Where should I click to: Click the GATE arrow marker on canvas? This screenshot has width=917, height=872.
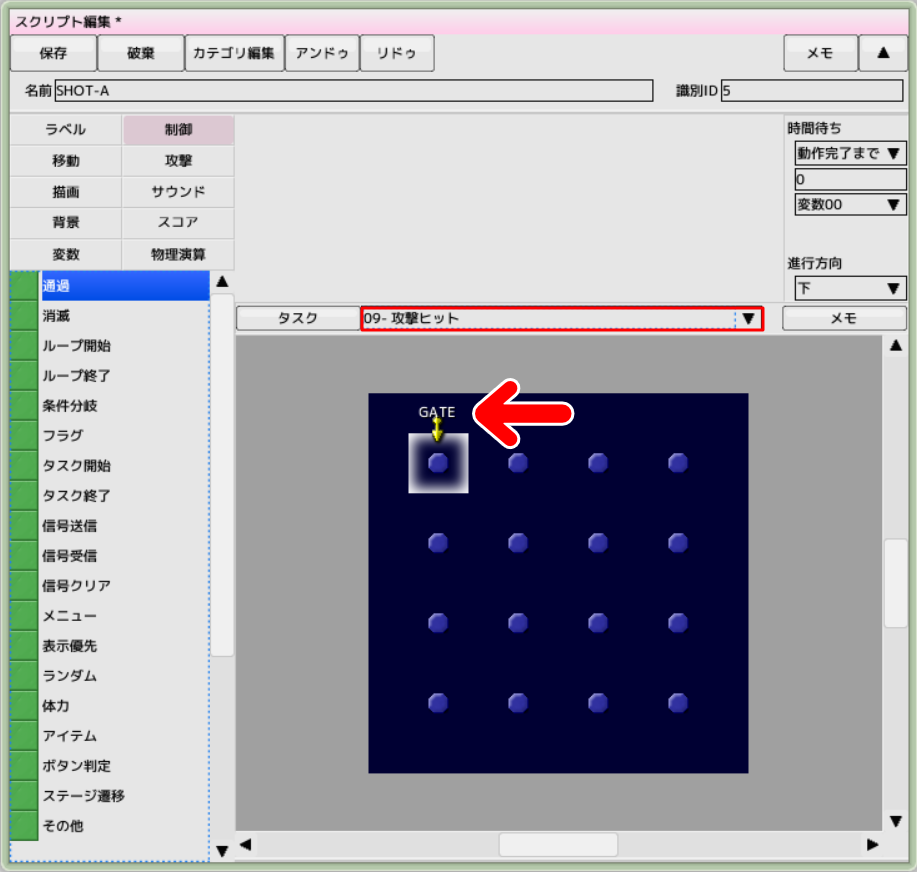[x=436, y=429]
